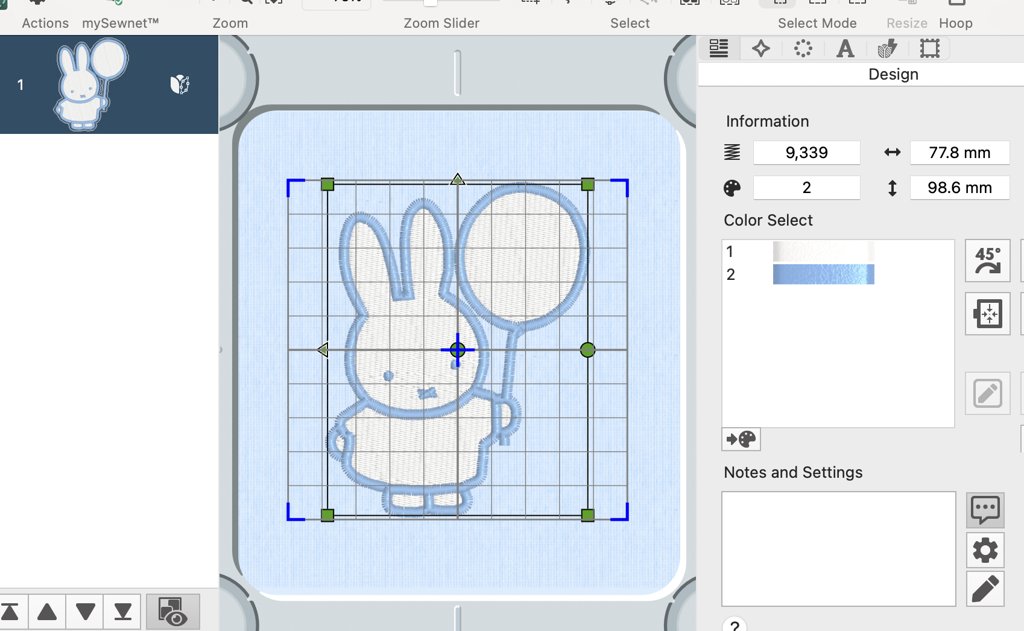Image resolution: width=1024 pixels, height=631 pixels.
Task: Click the color count field showing 2
Action: tap(807, 188)
